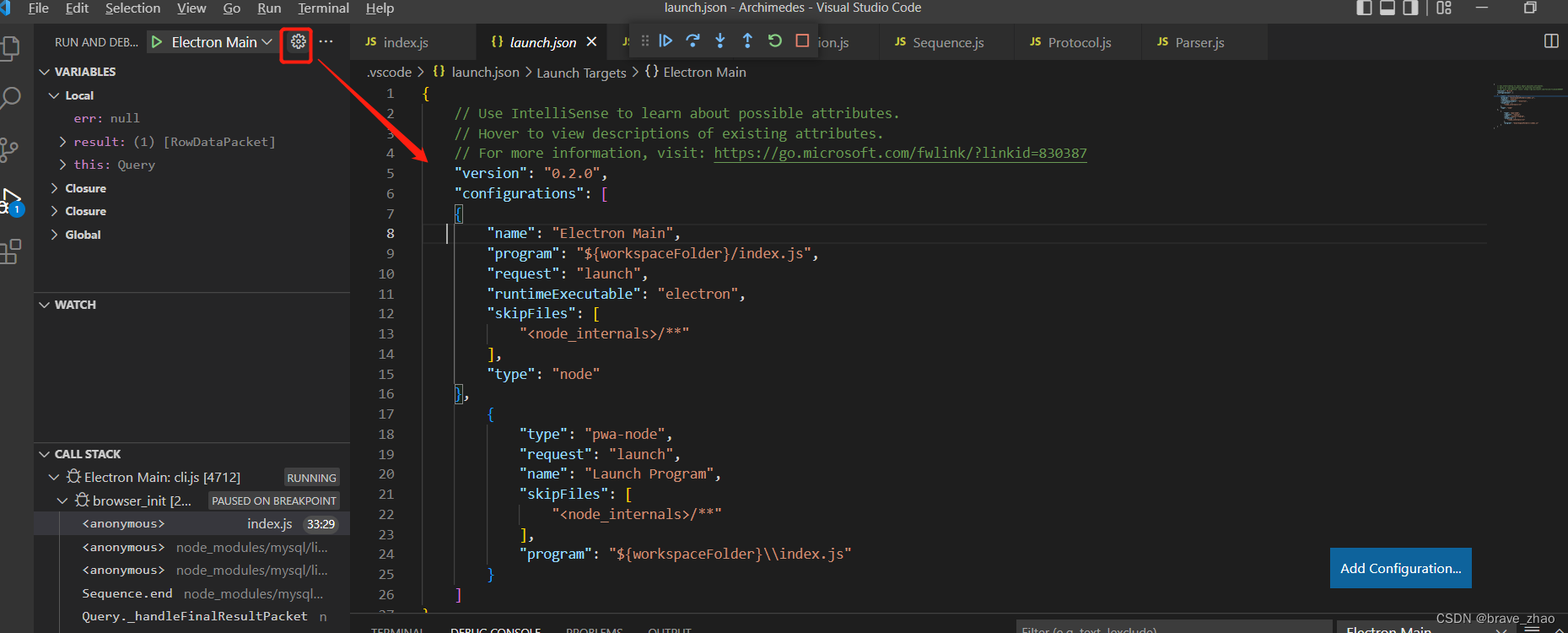This screenshot has width=1568, height=633.
Task: Open the Search view in activity bar
Action: click(11, 98)
